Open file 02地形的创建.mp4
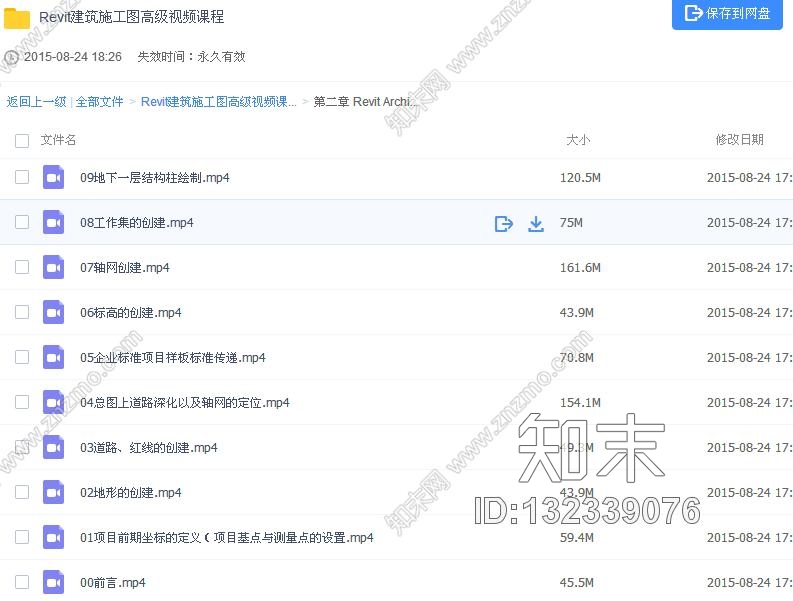The image size is (793, 601). pos(131,493)
